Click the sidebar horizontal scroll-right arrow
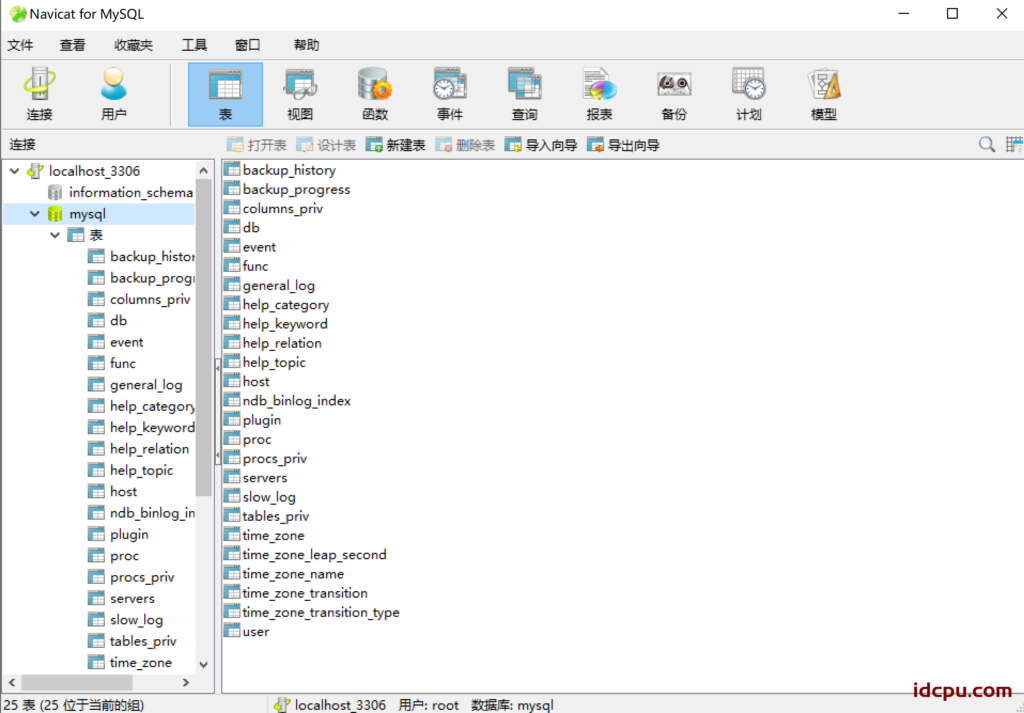The image size is (1024, 713). [x=186, y=682]
